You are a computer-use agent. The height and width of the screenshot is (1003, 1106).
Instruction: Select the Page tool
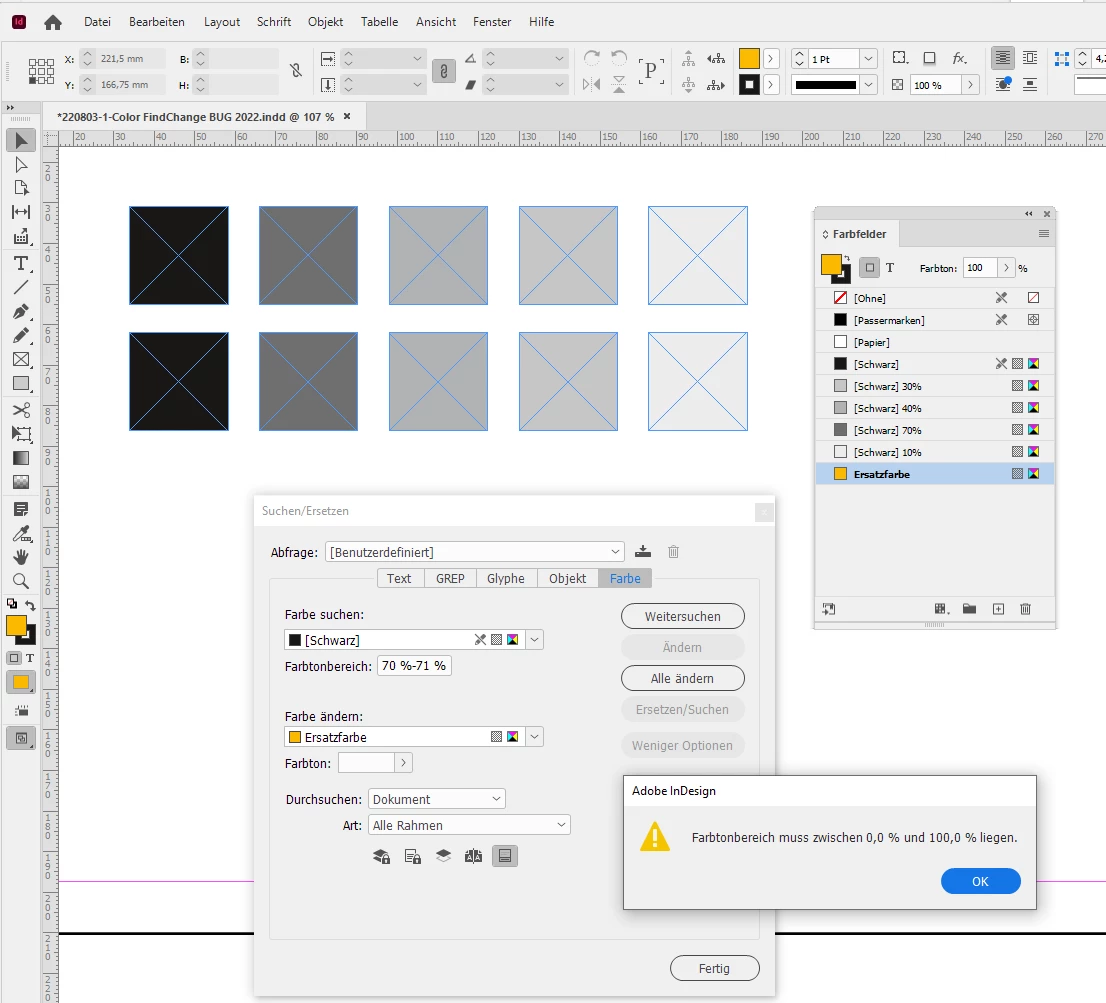pos(21,188)
